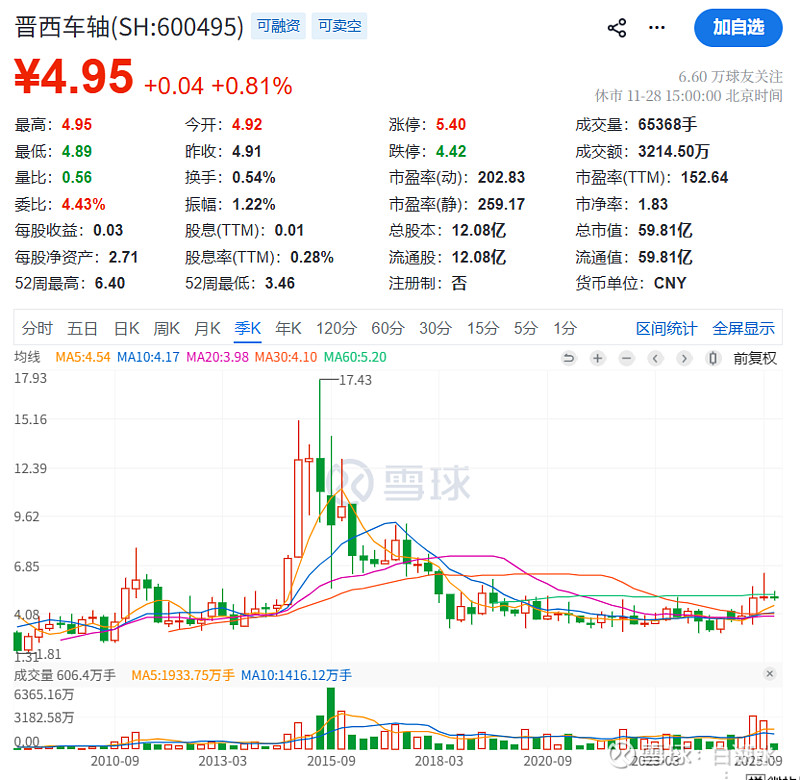Switch to the 120分 chart tab
Image resolution: width=800 pixels, height=780 pixels.
tap(336, 328)
